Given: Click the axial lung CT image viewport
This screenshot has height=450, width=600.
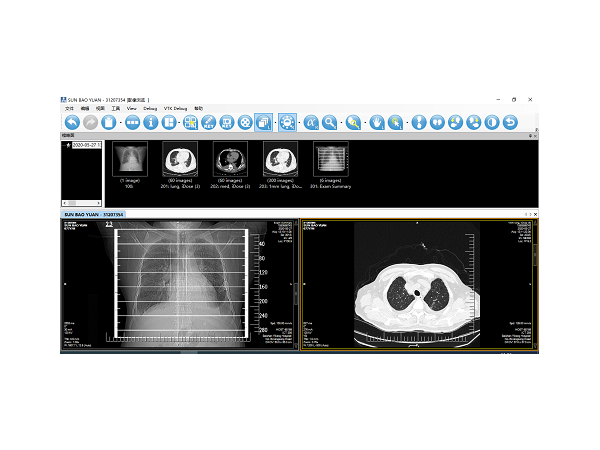Looking at the screenshot, I should click(x=418, y=286).
